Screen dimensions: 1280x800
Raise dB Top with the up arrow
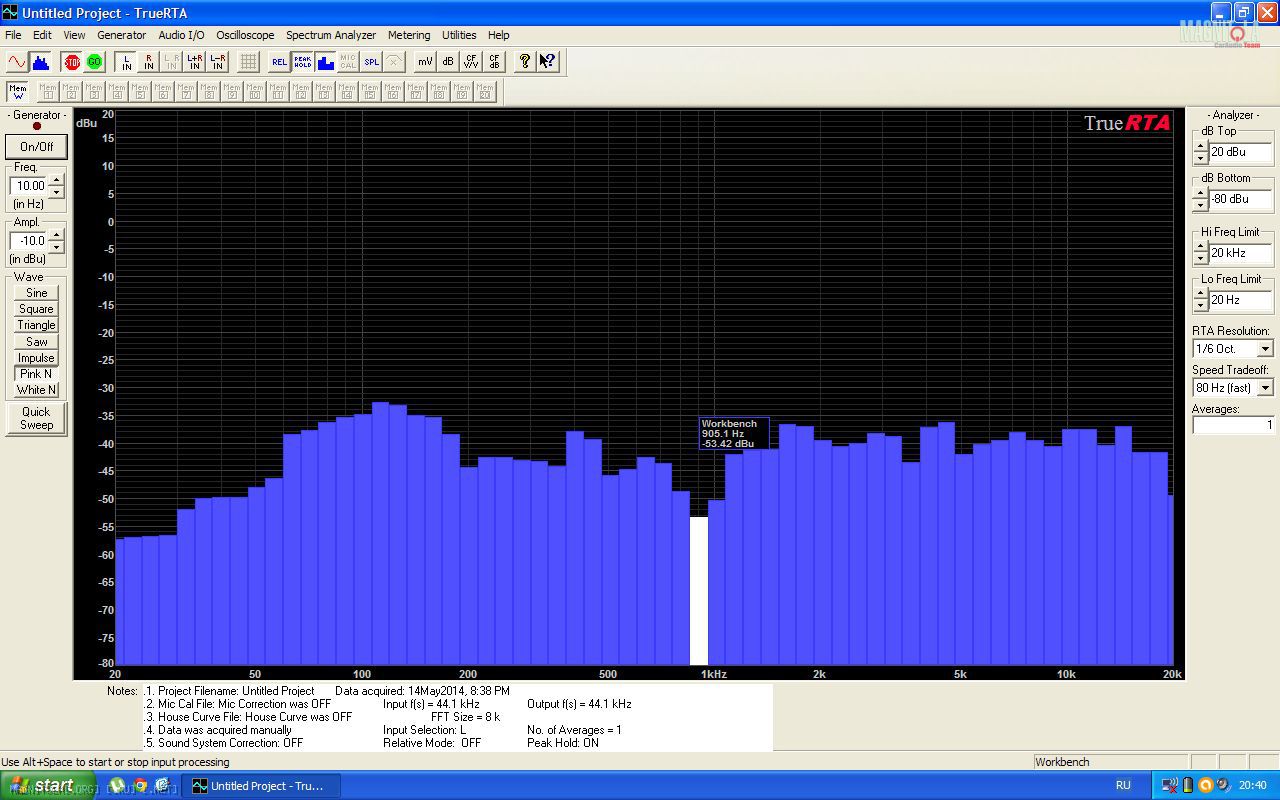pyautogui.click(x=1200, y=146)
